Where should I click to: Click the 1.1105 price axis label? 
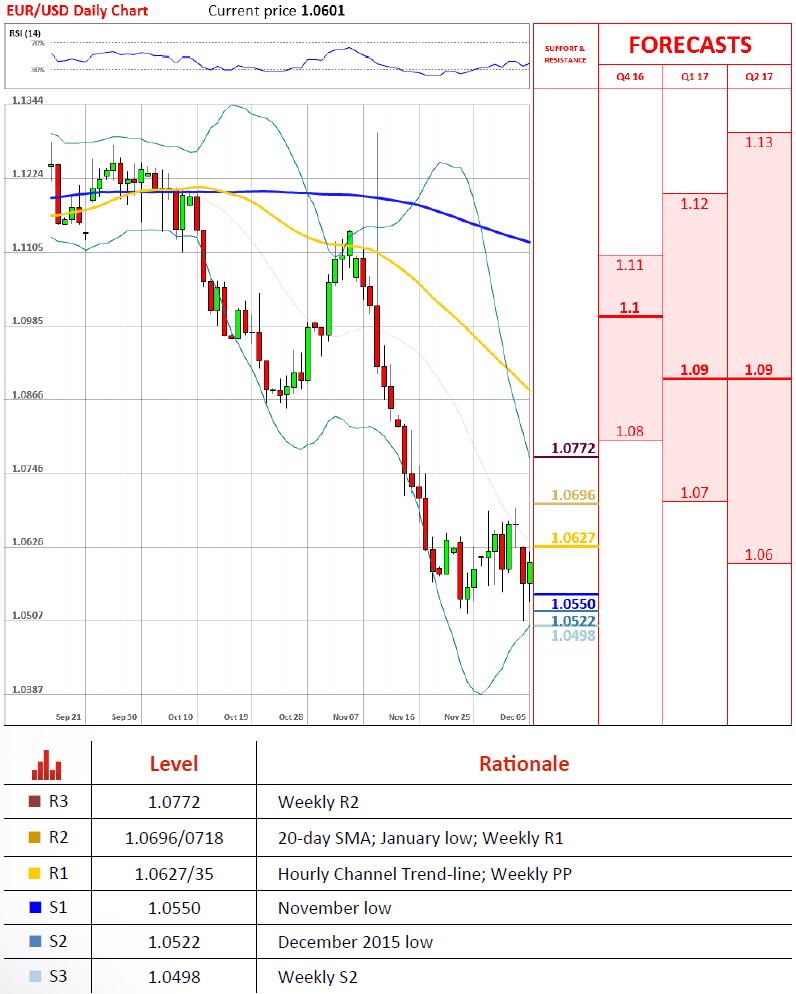point(28,247)
